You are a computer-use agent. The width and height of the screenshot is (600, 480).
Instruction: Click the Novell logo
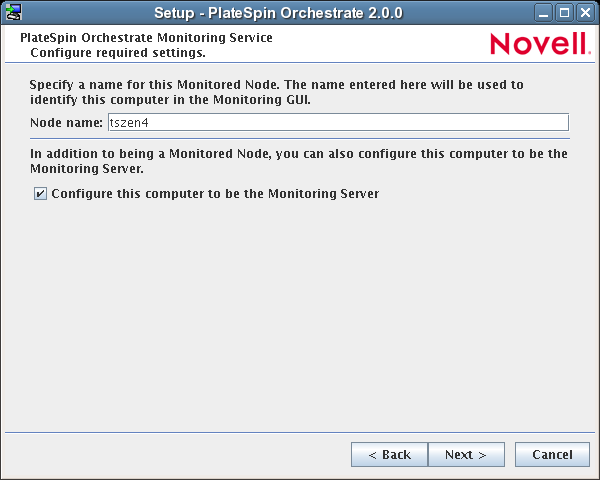pos(539,44)
